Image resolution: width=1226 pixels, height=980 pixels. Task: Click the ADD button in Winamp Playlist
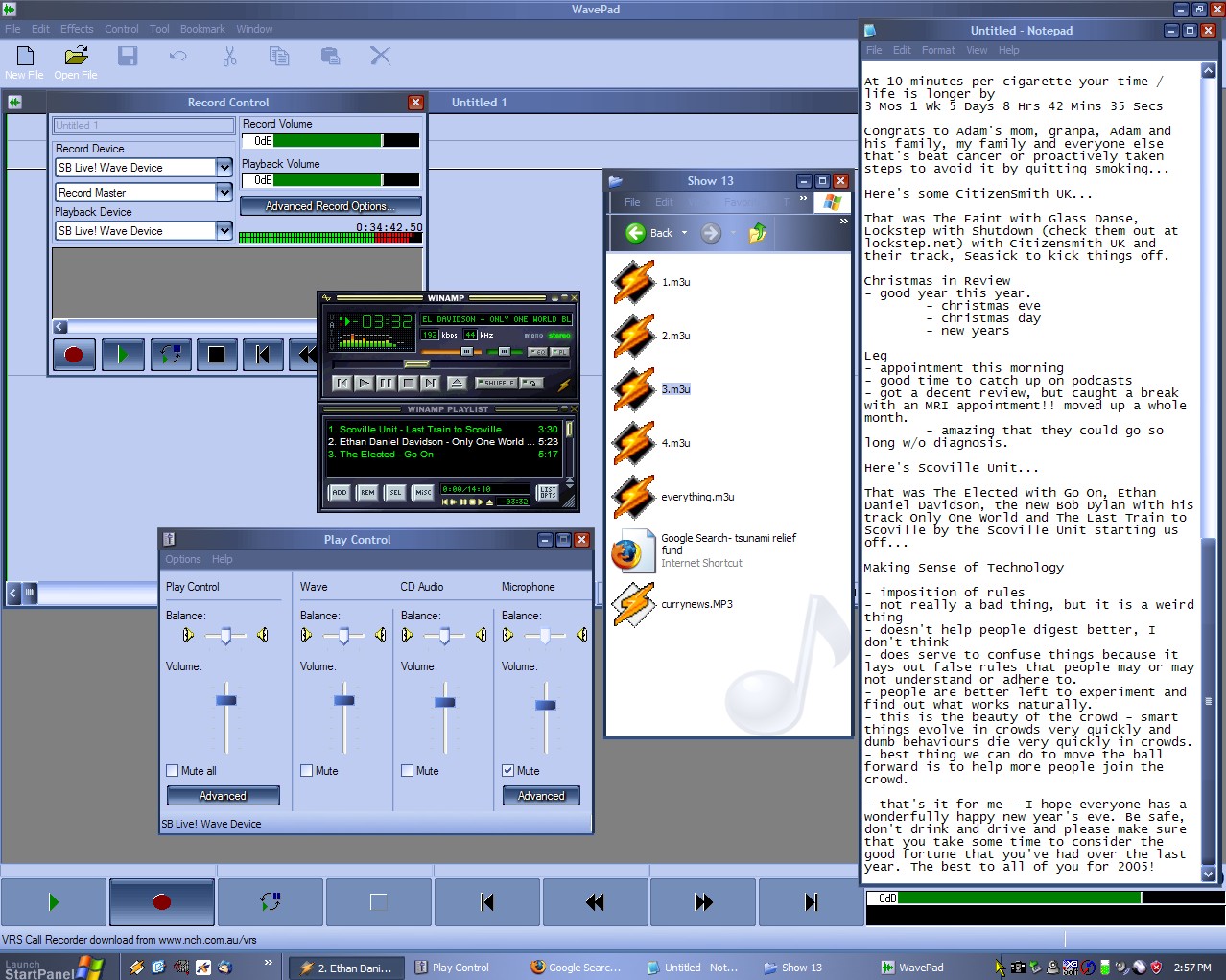340,492
